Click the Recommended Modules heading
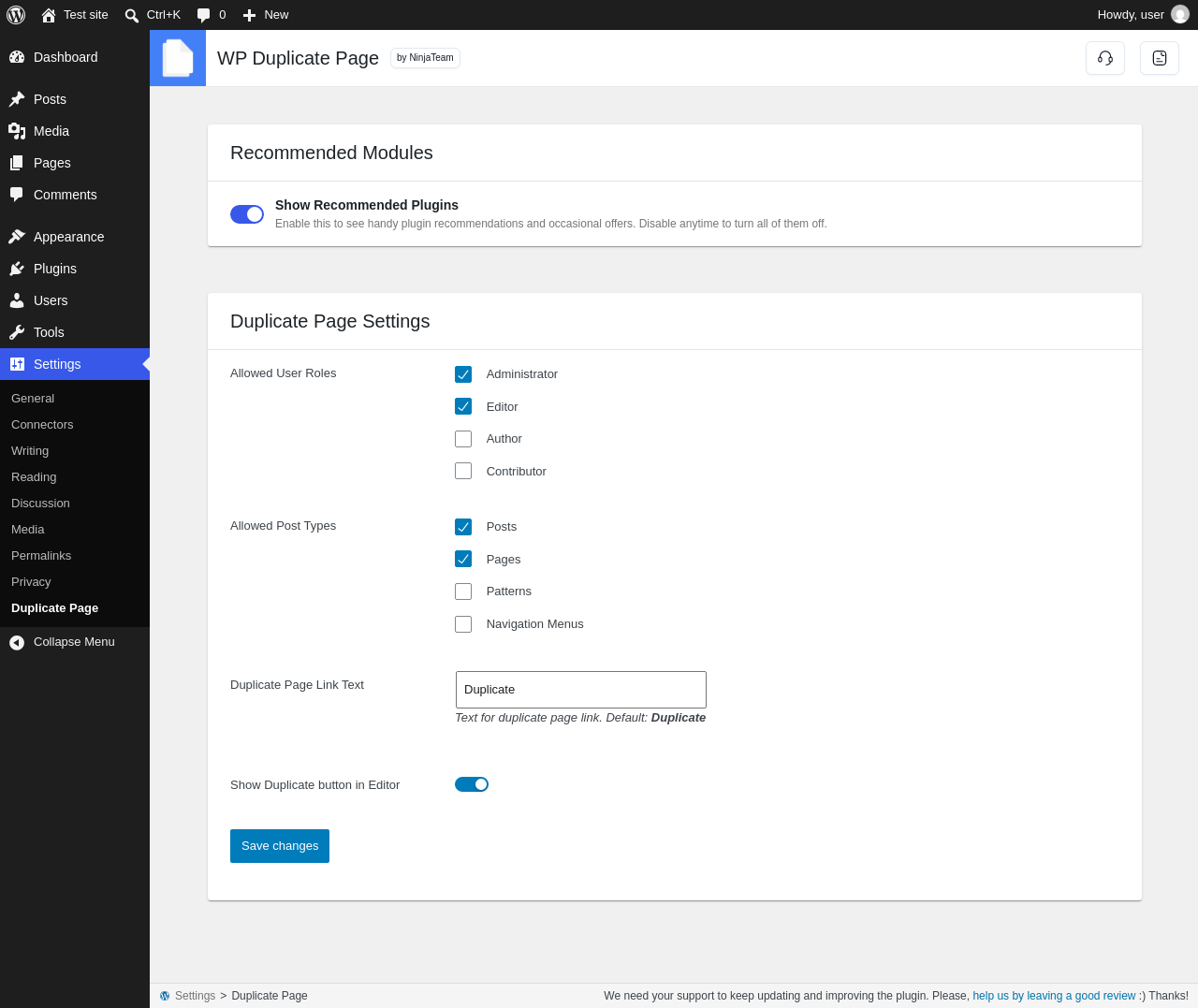Image resolution: width=1198 pixels, height=1008 pixels. (331, 153)
